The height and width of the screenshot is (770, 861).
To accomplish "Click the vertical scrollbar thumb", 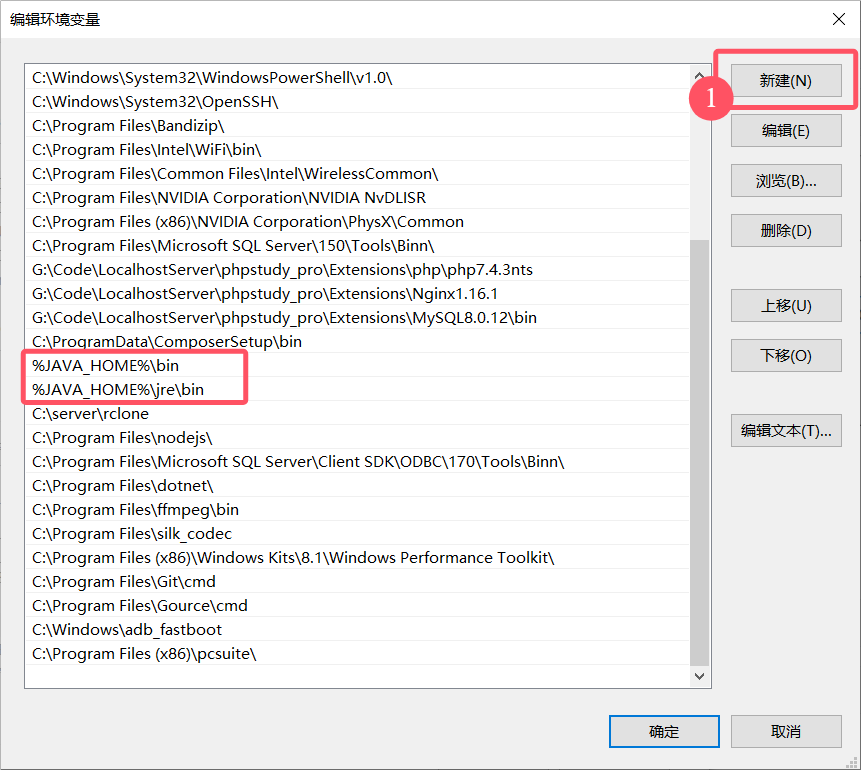I will tap(699, 450).
